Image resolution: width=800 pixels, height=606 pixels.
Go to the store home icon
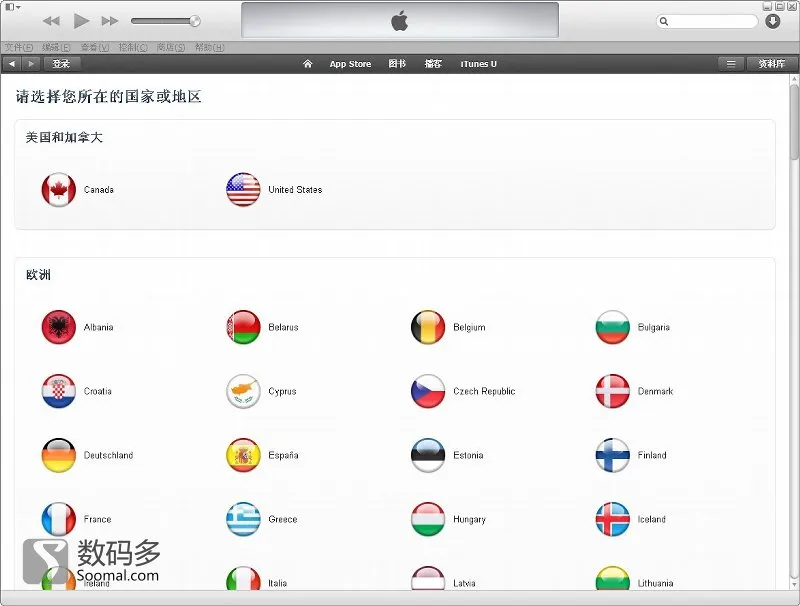coord(307,64)
